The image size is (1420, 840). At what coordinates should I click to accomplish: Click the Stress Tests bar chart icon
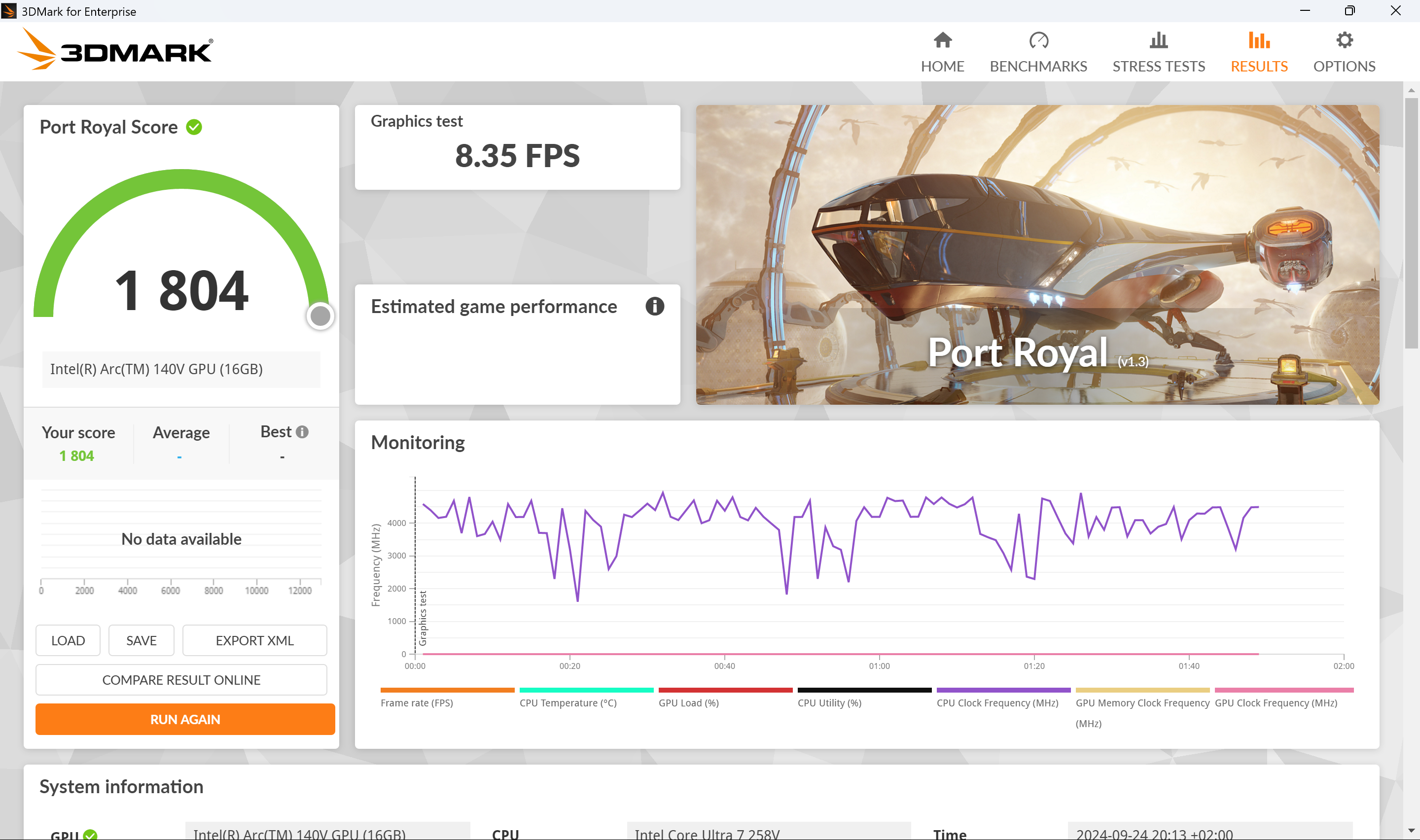point(1159,40)
